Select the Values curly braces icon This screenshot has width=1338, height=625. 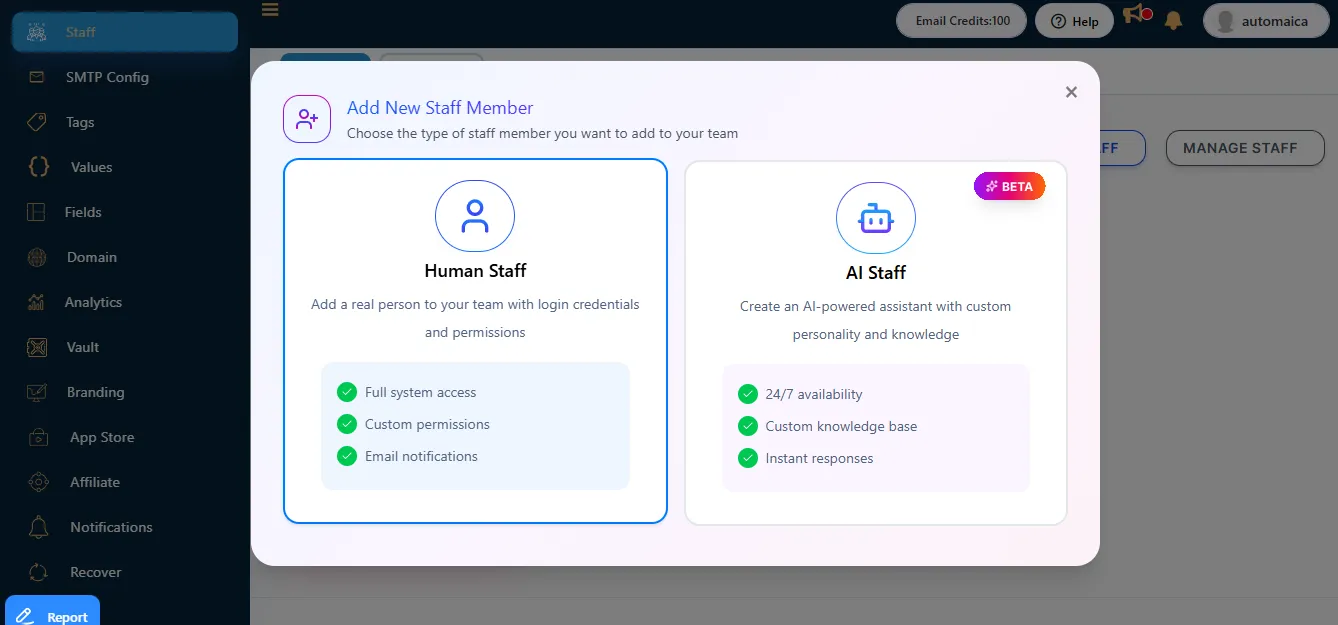39,167
